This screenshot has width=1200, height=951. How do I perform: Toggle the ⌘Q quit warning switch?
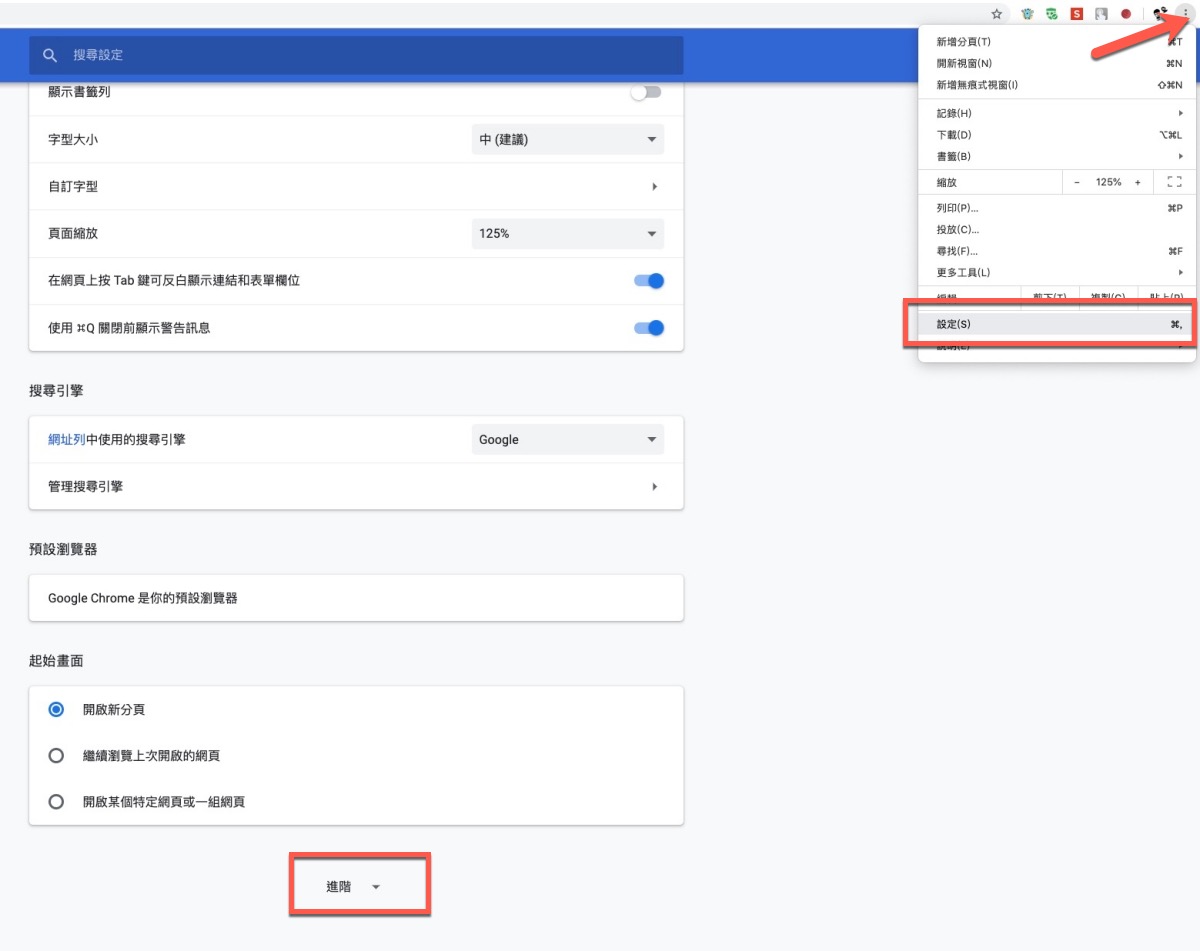click(649, 327)
